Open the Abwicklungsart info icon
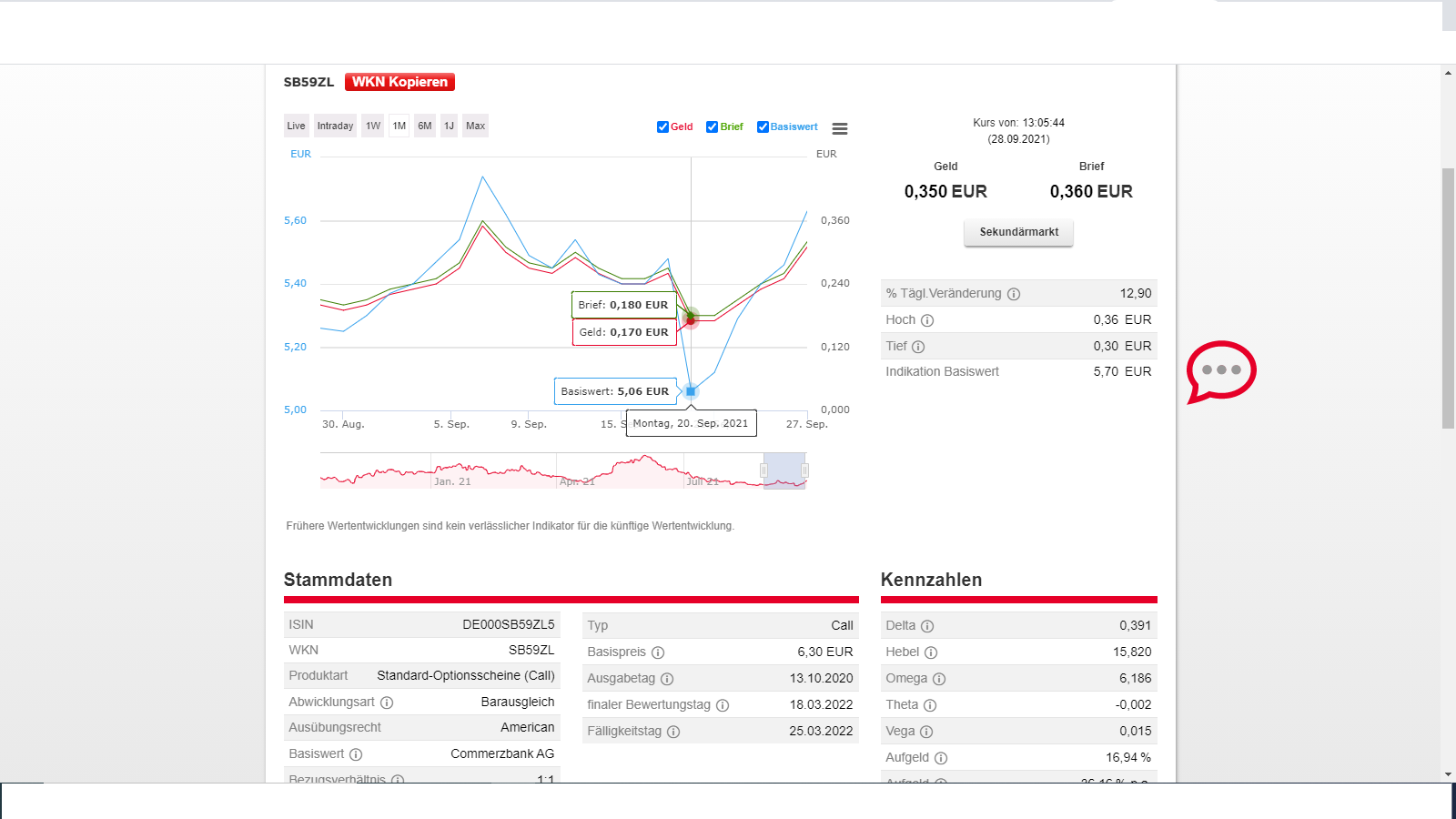The height and width of the screenshot is (819, 1456). tap(388, 702)
